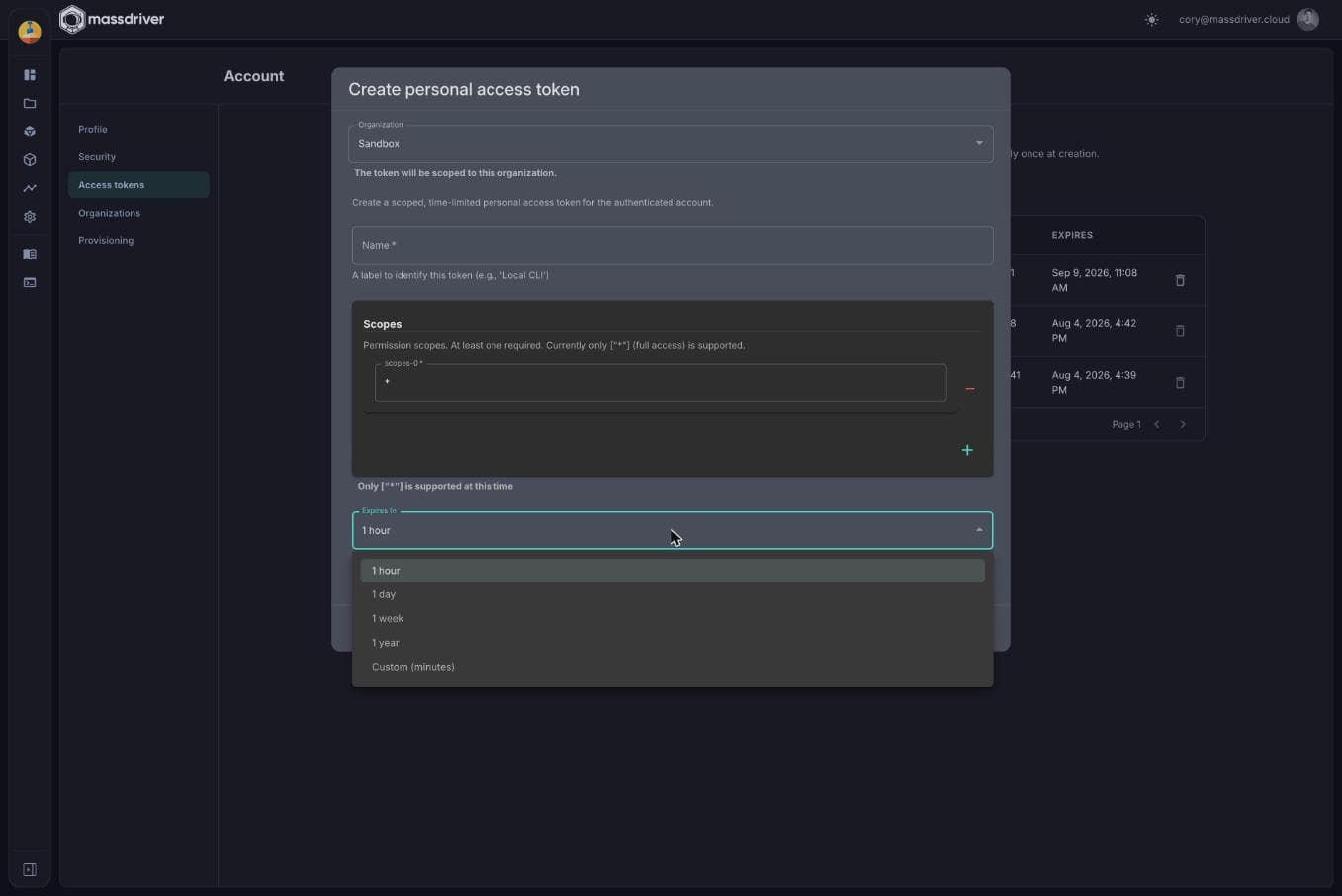Open the gear settings icon in the sidebar
The height and width of the screenshot is (896, 1342).
[30, 217]
